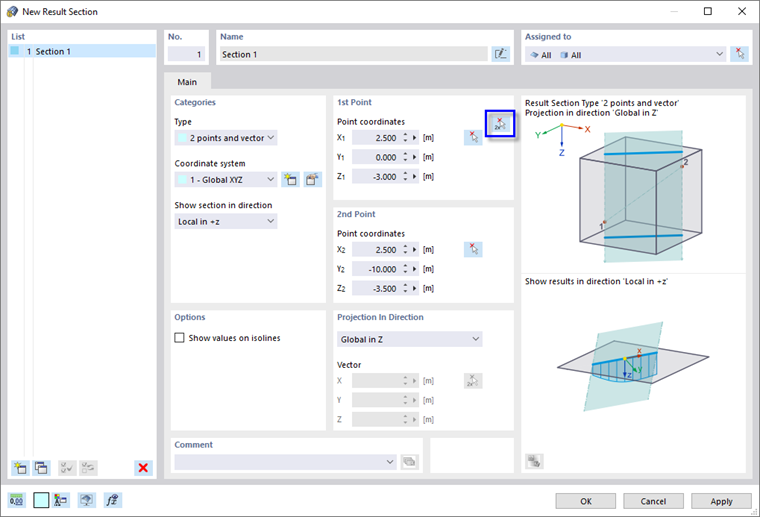Edit the selected coordinate system icon
The image size is (760, 517).
click(x=313, y=180)
